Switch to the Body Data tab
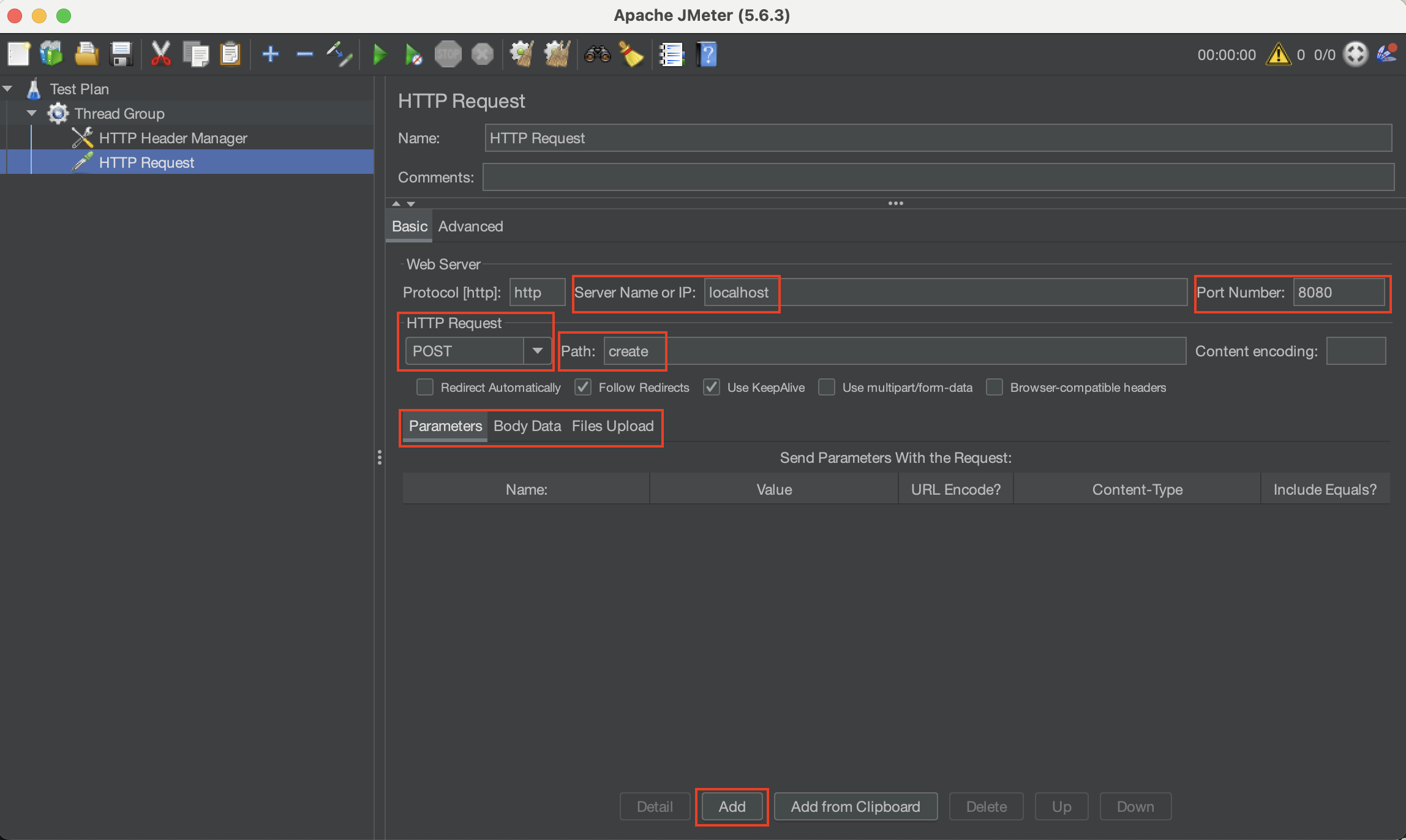Image resolution: width=1406 pixels, height=840 pixels. [x=527, y=426]
